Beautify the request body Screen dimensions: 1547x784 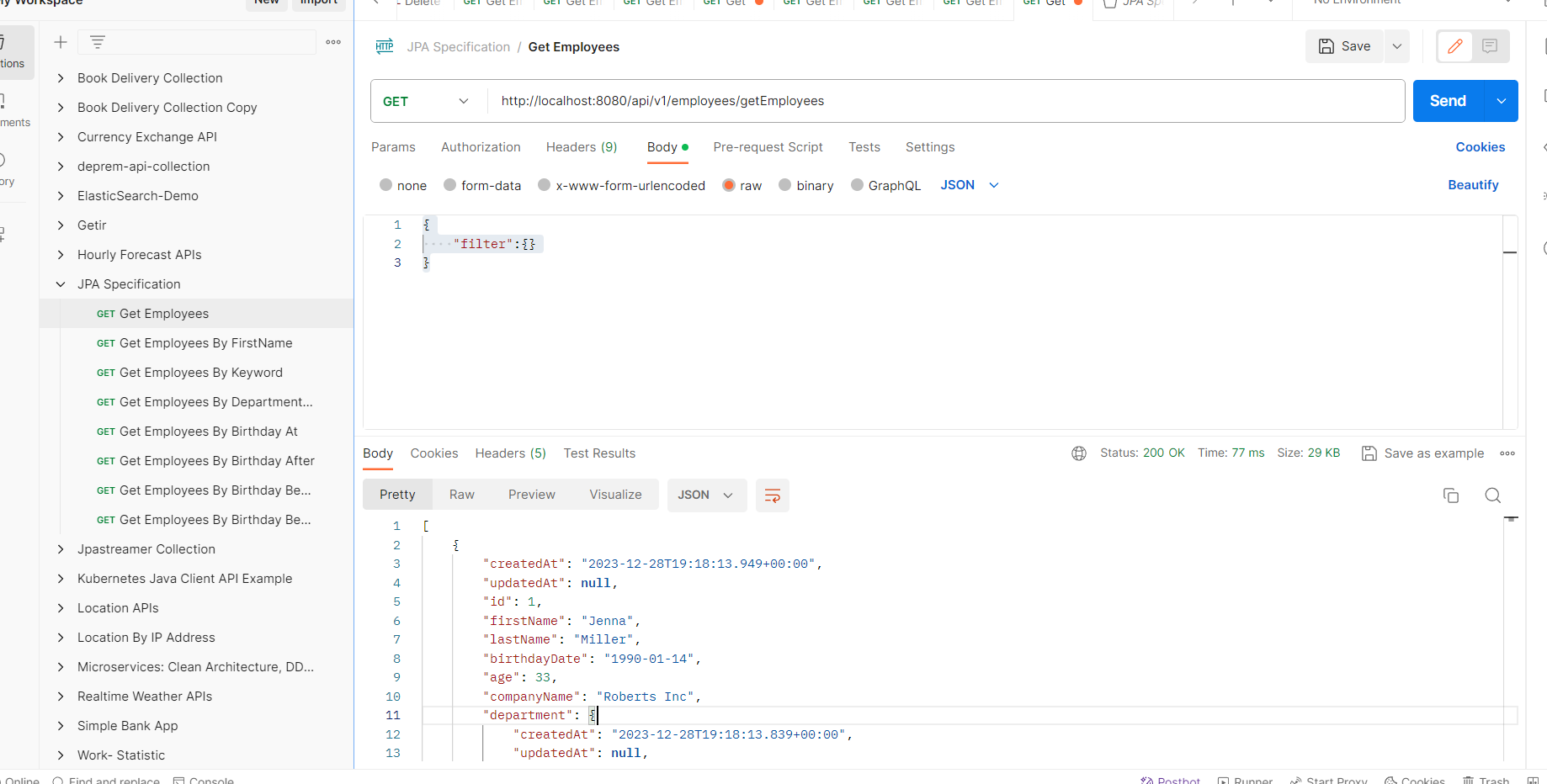(1473, 185)
